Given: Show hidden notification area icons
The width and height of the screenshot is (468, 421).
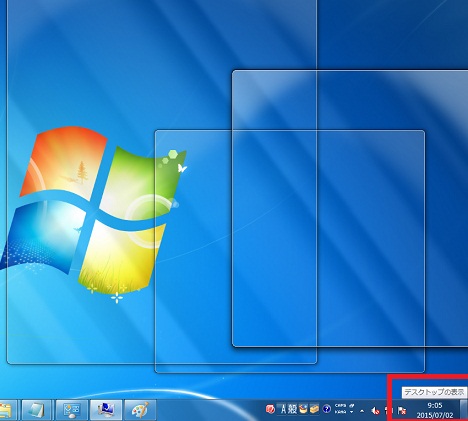Looking at the screenshot, I should (x=362, y=411).
